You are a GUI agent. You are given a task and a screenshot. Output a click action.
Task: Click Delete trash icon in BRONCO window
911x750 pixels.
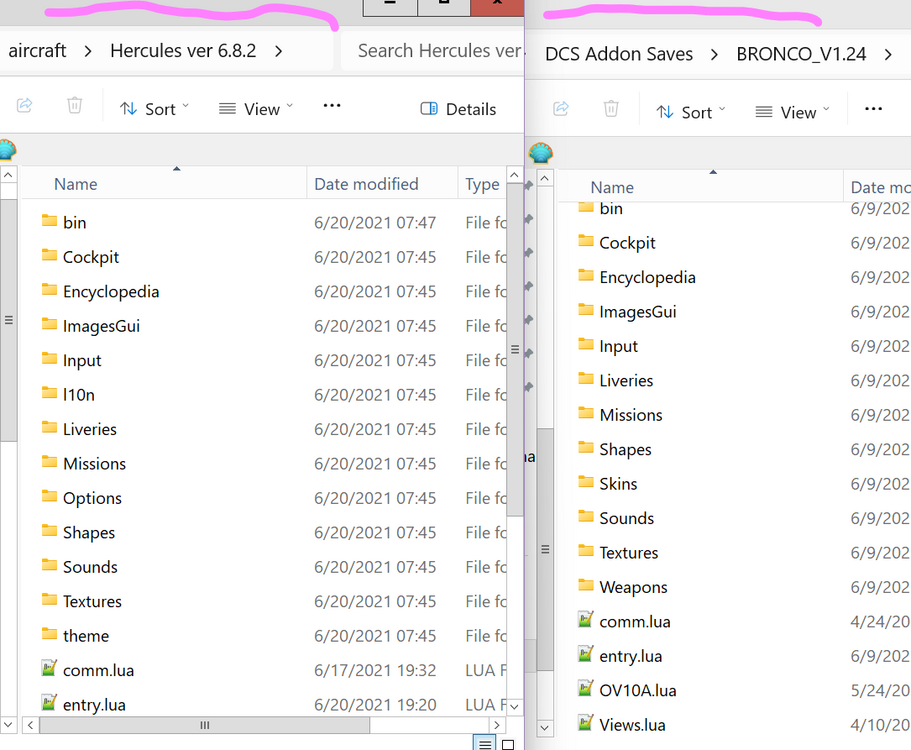click(x=611, y=109)
